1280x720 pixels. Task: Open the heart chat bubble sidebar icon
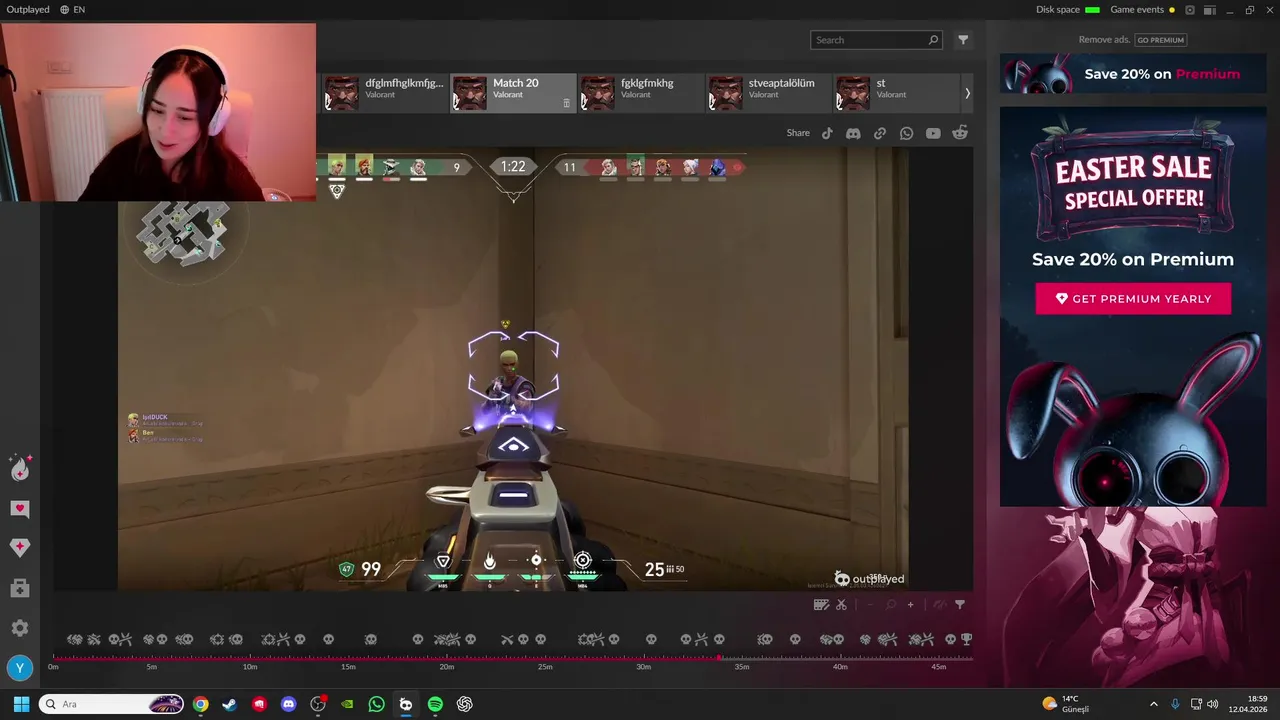[20, 509]
